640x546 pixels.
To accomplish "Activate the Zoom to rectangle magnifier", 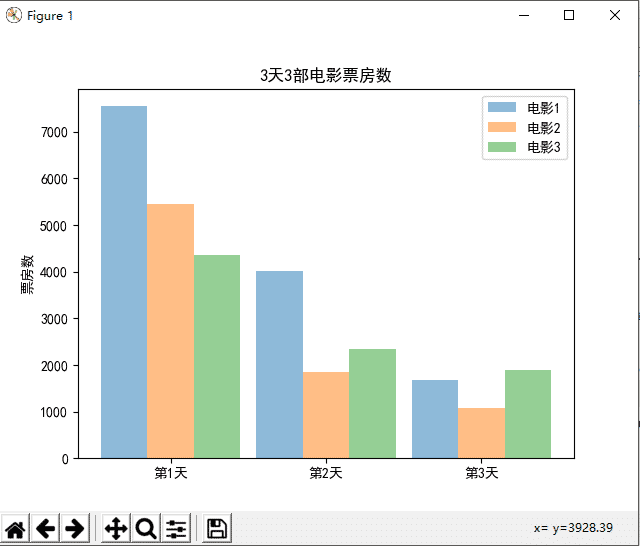I will [x=146, y=528].
